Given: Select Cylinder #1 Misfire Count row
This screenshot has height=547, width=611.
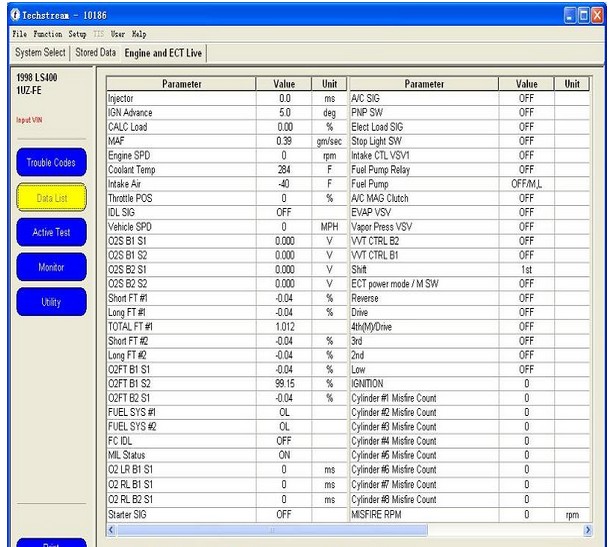Looking at the screenshot, I should click(x=469, y=398).
